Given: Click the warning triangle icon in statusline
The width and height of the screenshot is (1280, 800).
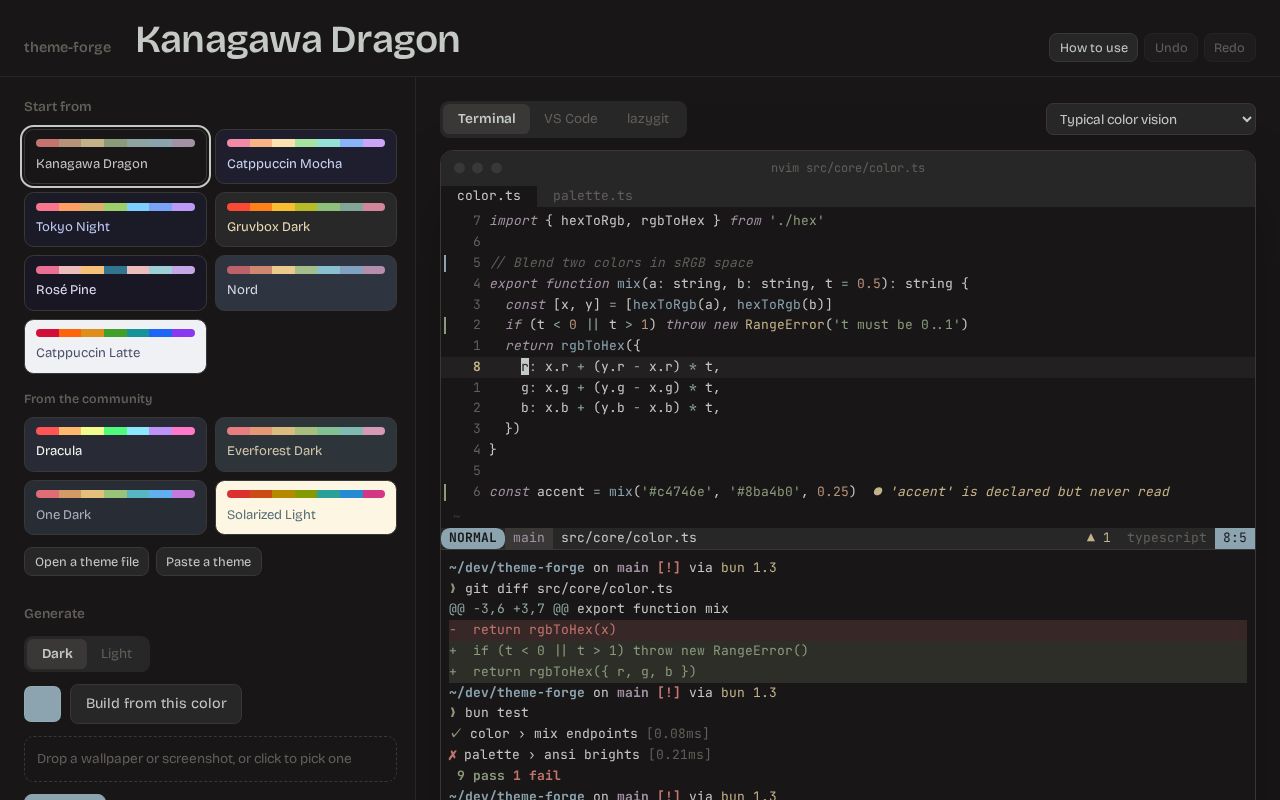Looking at the screenshot, I should 1091,538.
